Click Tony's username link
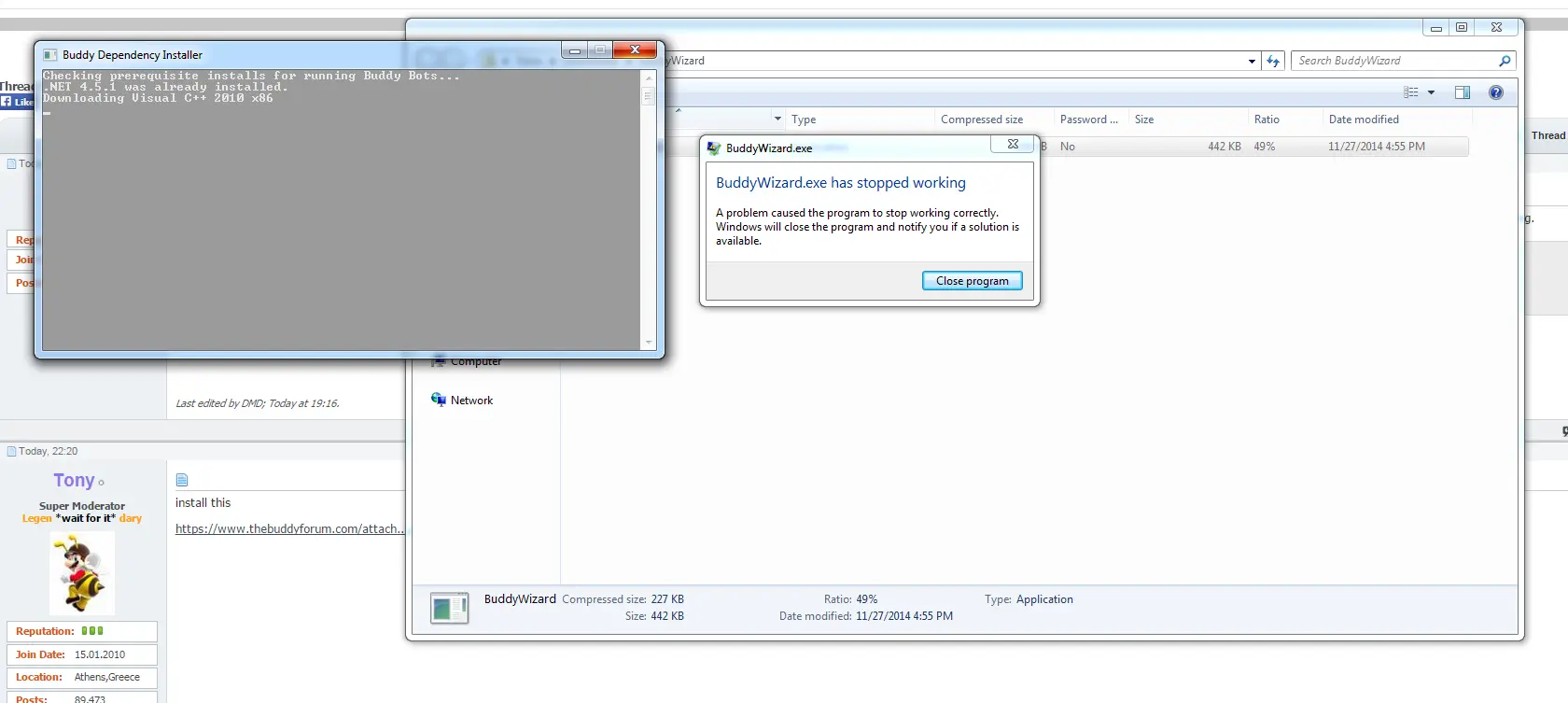The height and width of the screenshot is (703, 1568). [x=74, y=480]
